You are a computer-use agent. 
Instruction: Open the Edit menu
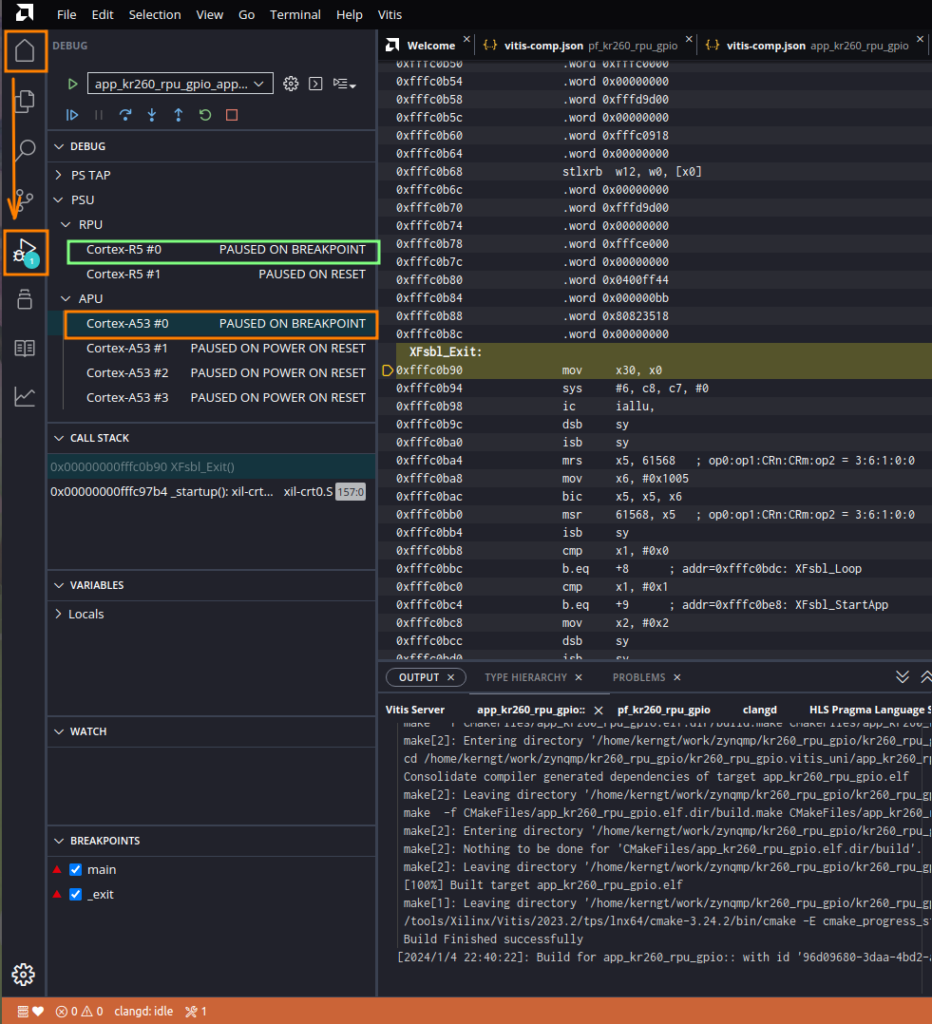[x=103, y=14]
